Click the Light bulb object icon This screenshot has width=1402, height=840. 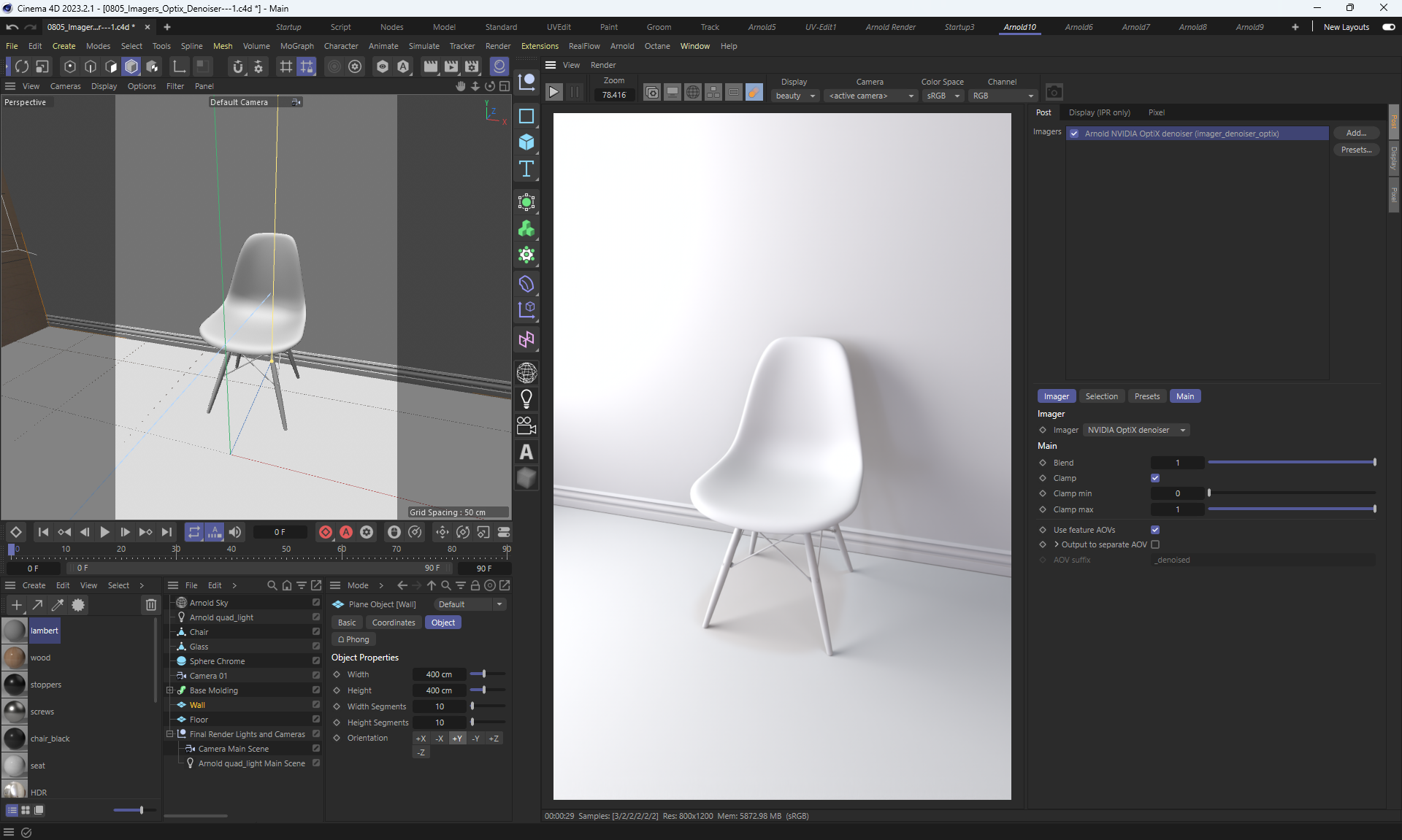[526, 399]
